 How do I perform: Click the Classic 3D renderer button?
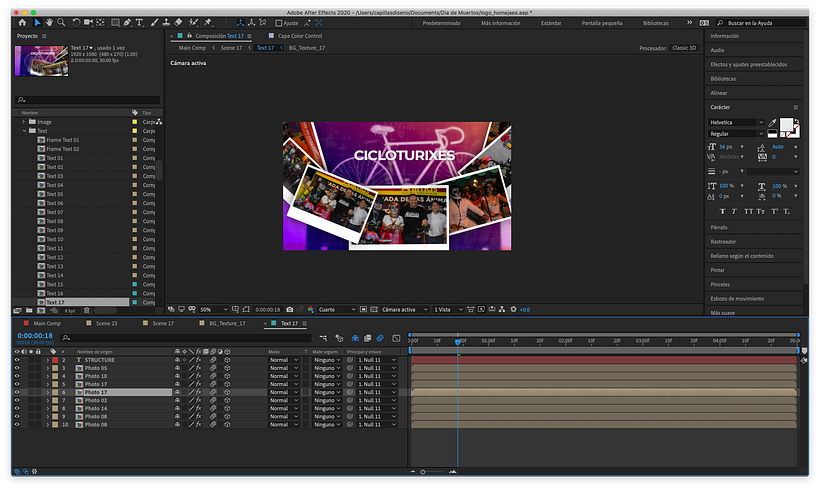pos(684,48)
